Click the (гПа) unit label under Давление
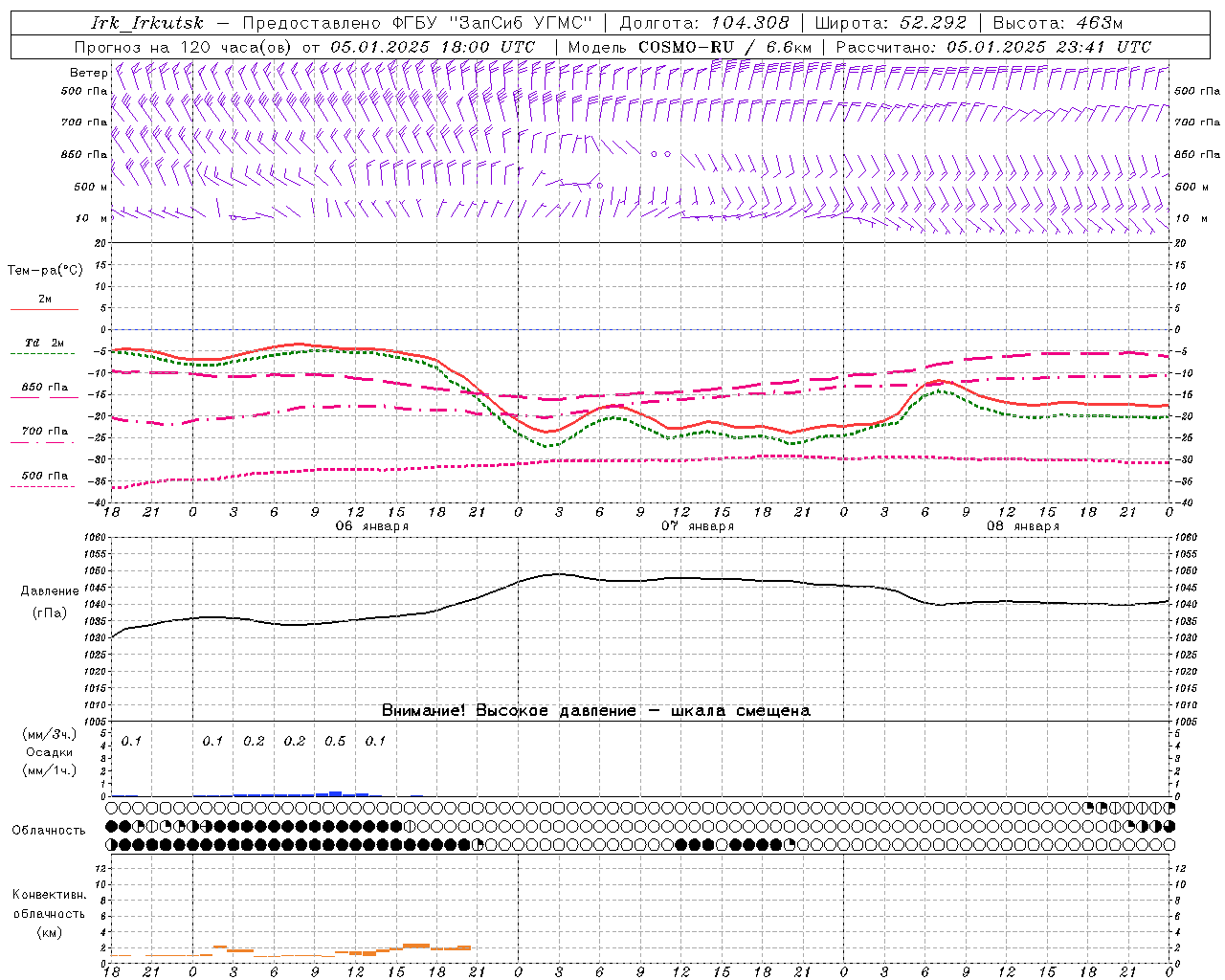 click(48, 613)
